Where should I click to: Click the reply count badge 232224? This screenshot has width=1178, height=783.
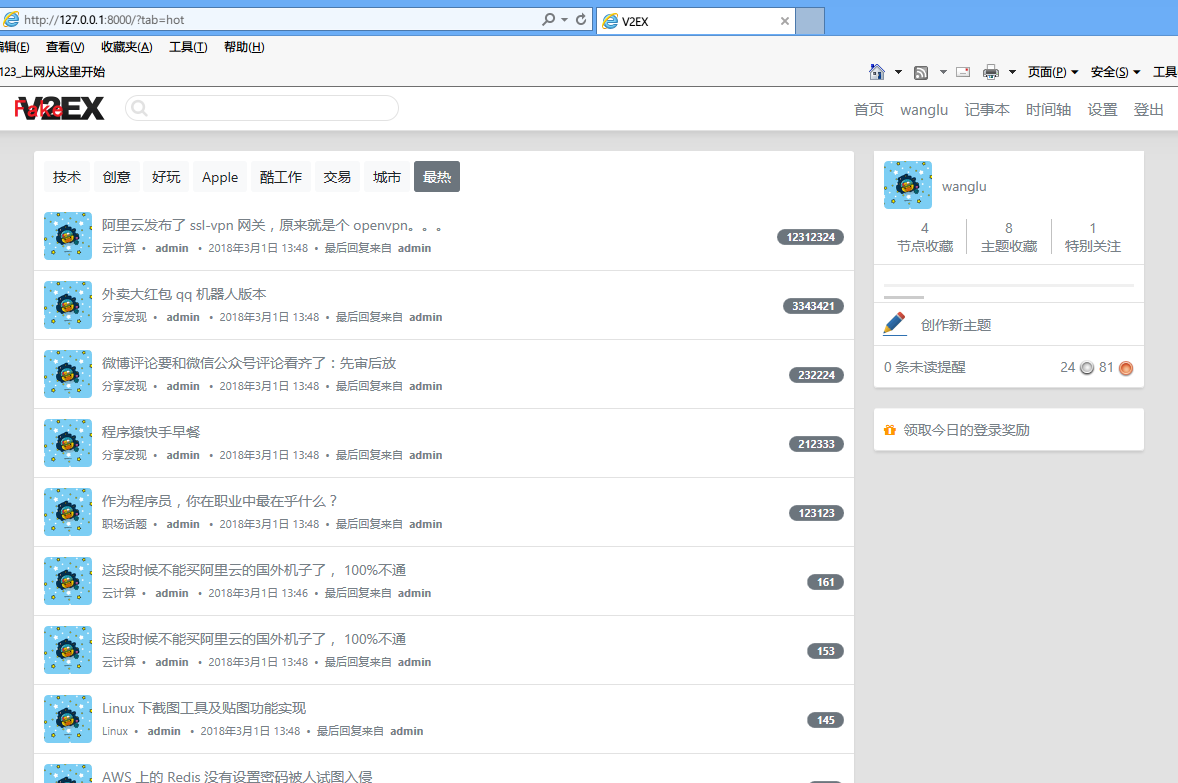coord(817,375)
